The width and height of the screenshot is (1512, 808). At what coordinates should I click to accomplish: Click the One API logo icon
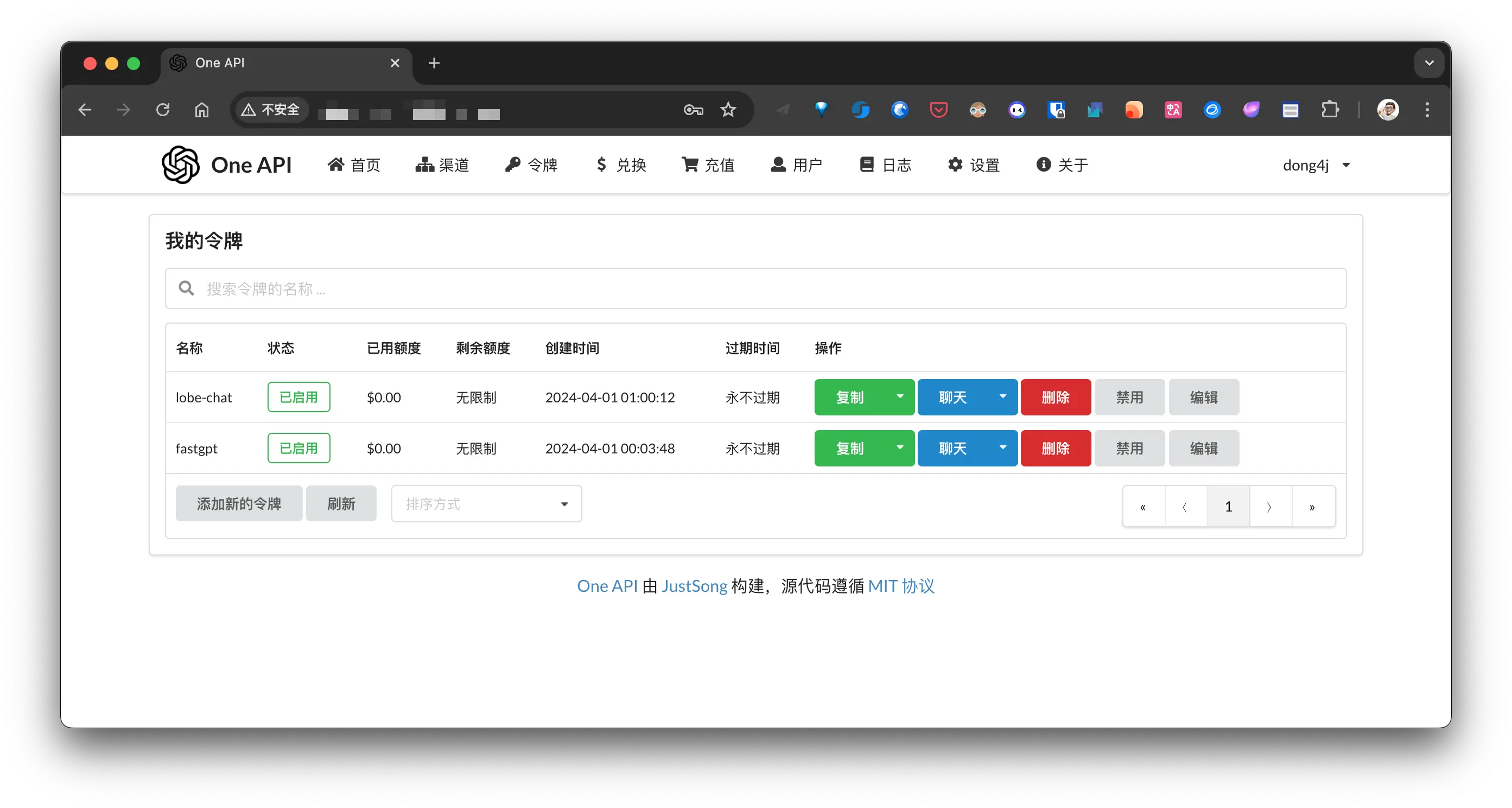[x=181, y=165]
